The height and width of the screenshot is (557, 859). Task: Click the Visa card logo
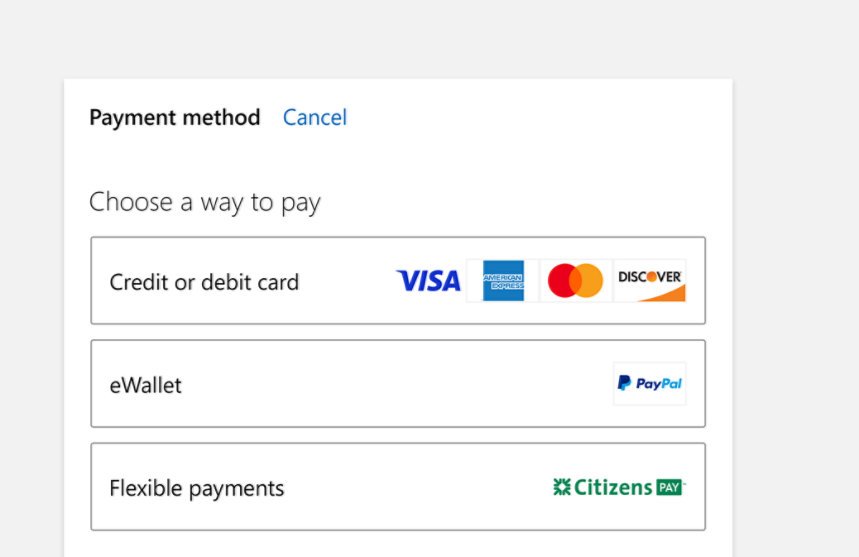coord(428,281)
